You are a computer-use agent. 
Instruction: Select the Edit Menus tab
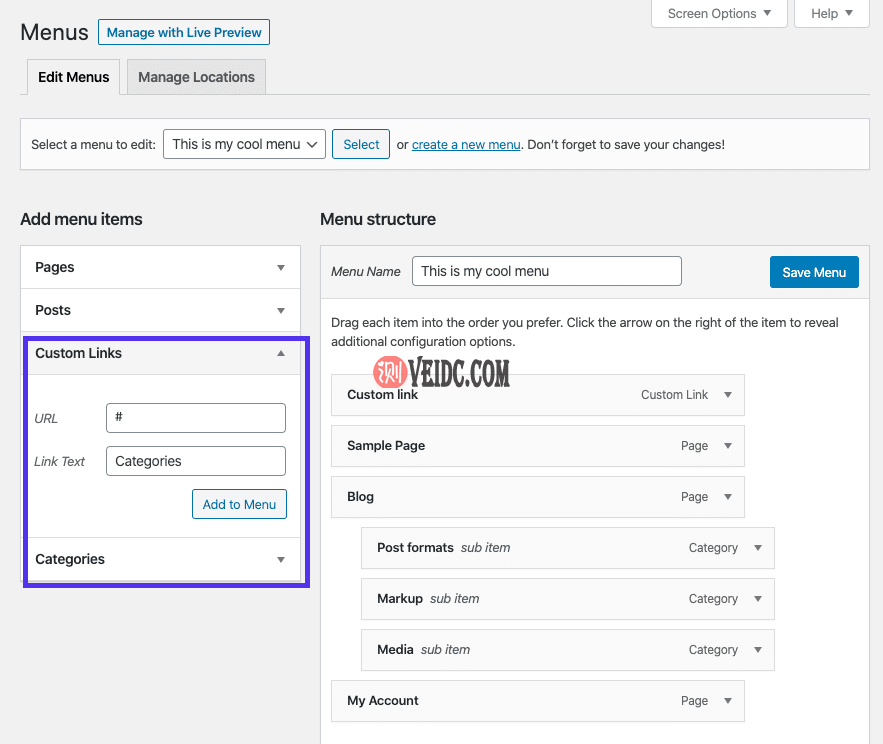73,77
